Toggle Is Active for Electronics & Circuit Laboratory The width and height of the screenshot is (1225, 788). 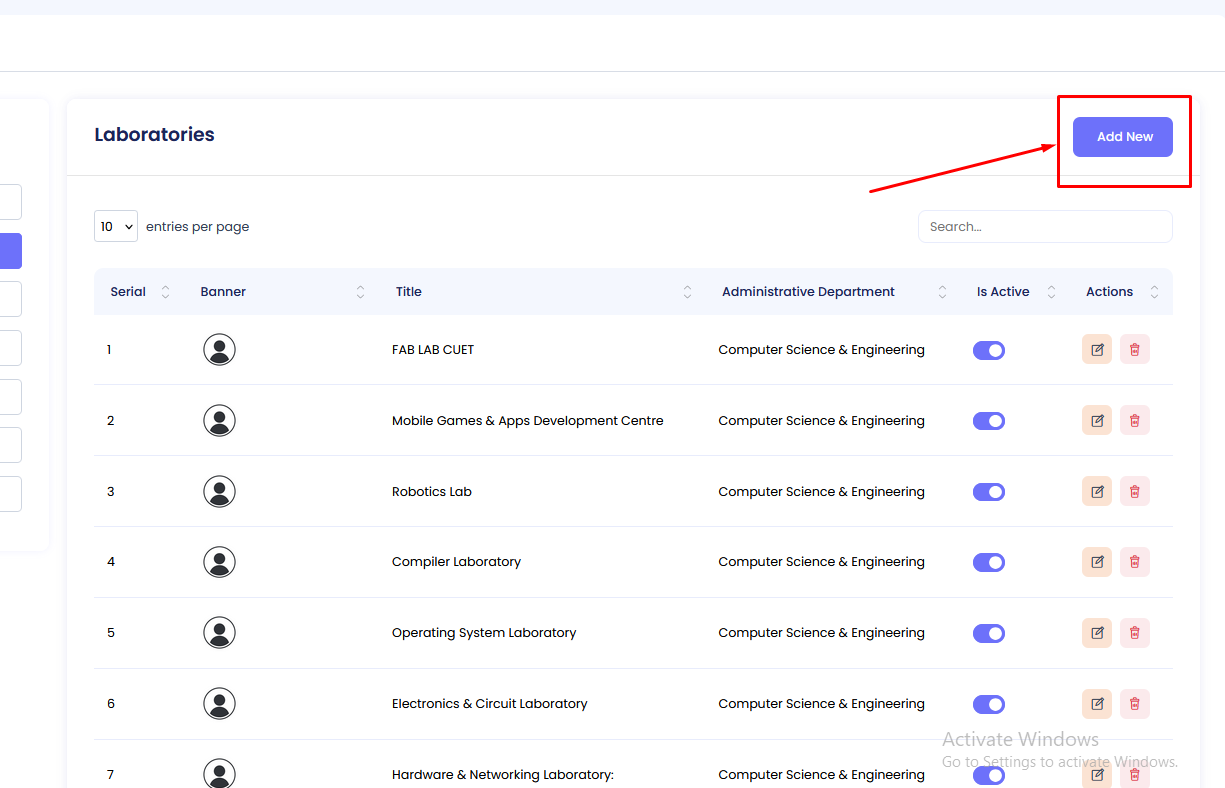(x=988, y=705)
